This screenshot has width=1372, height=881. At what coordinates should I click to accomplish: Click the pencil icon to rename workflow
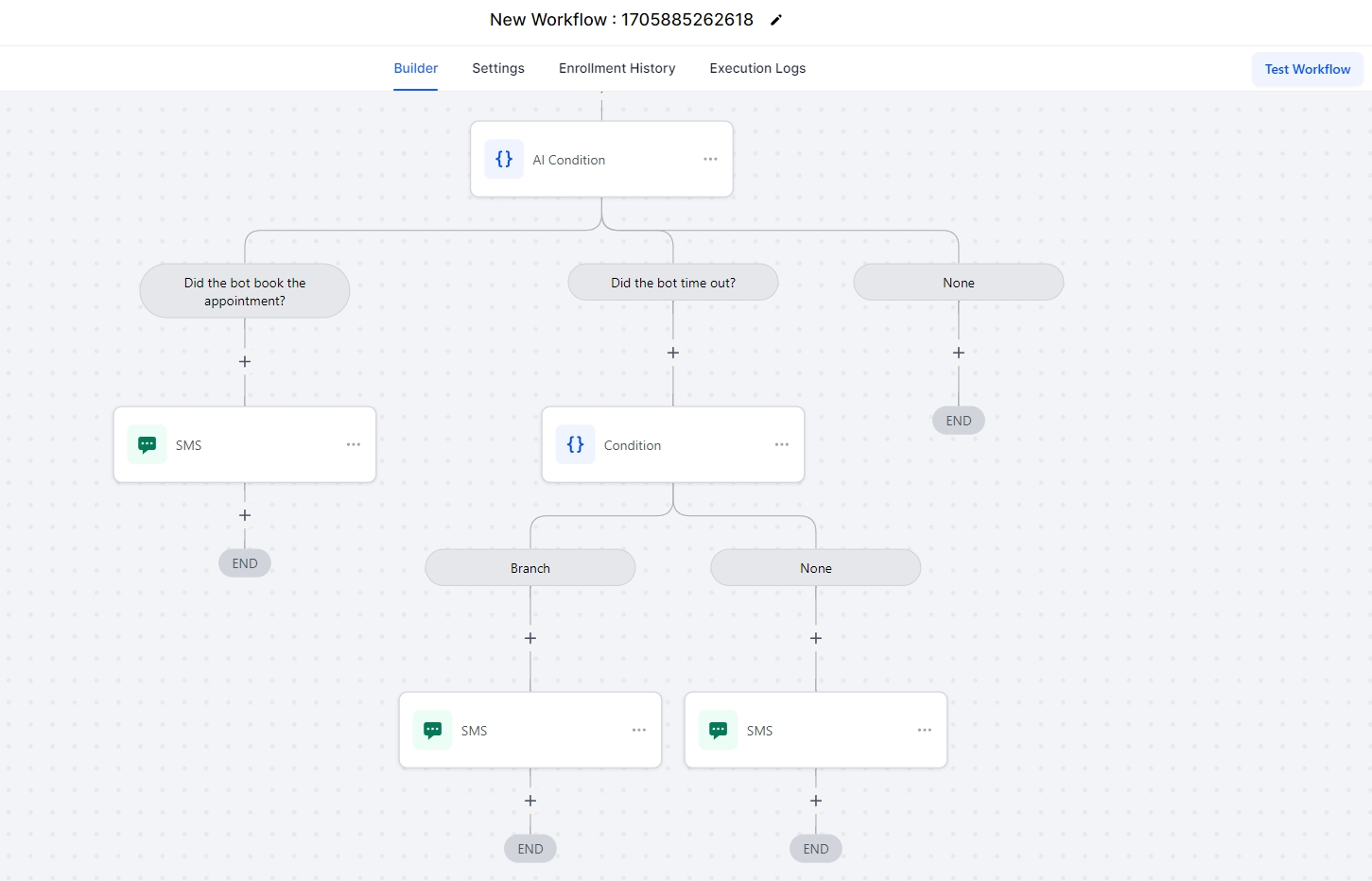point(776,20)
